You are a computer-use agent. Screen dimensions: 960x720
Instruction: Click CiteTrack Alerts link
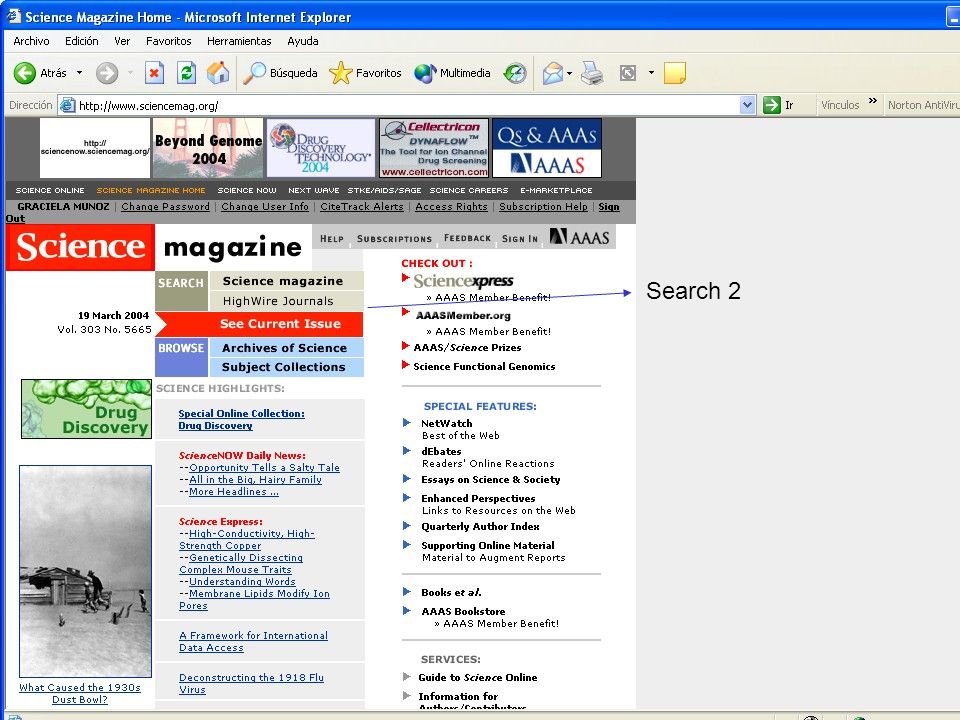pyautogui.click(x=362, y=207)
